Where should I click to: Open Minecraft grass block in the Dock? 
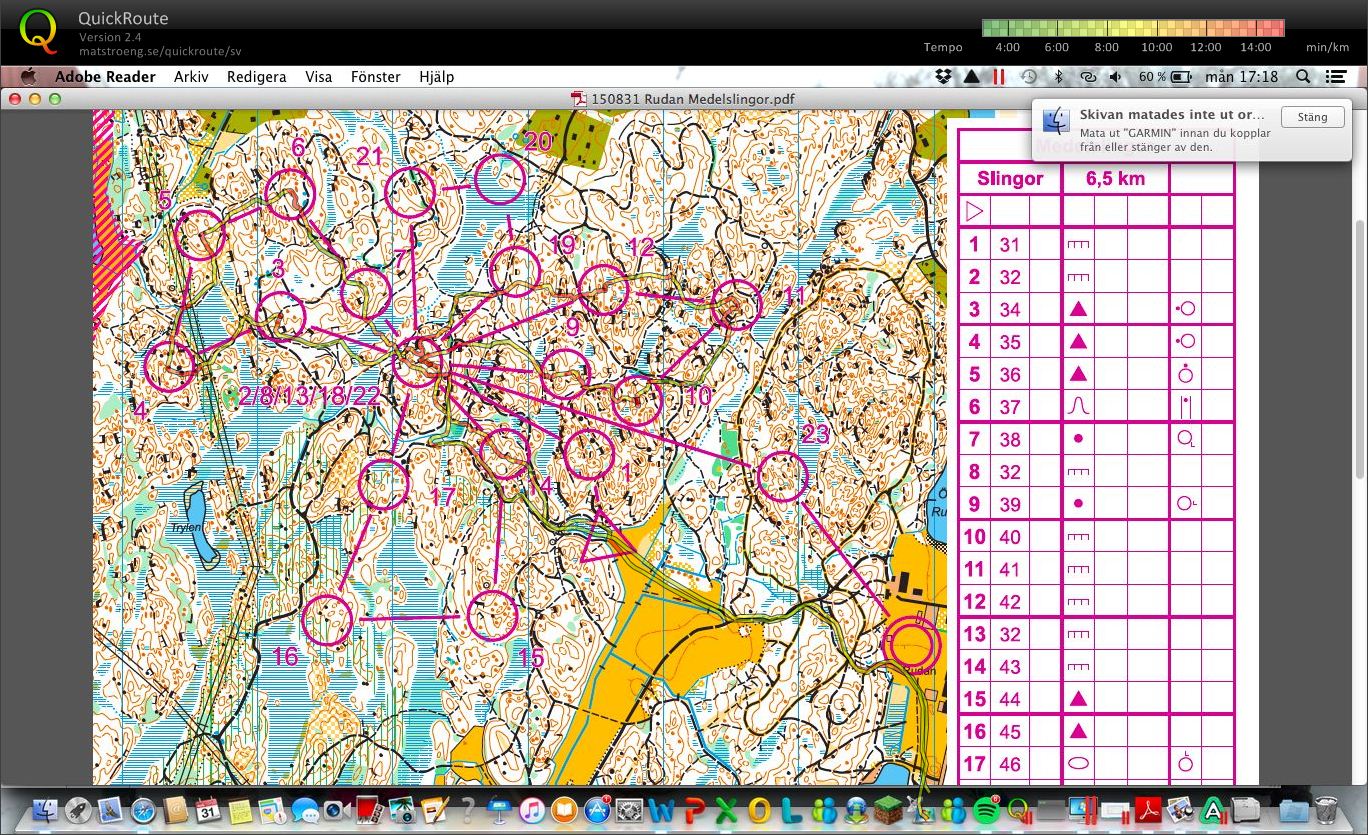coord(888,811)
